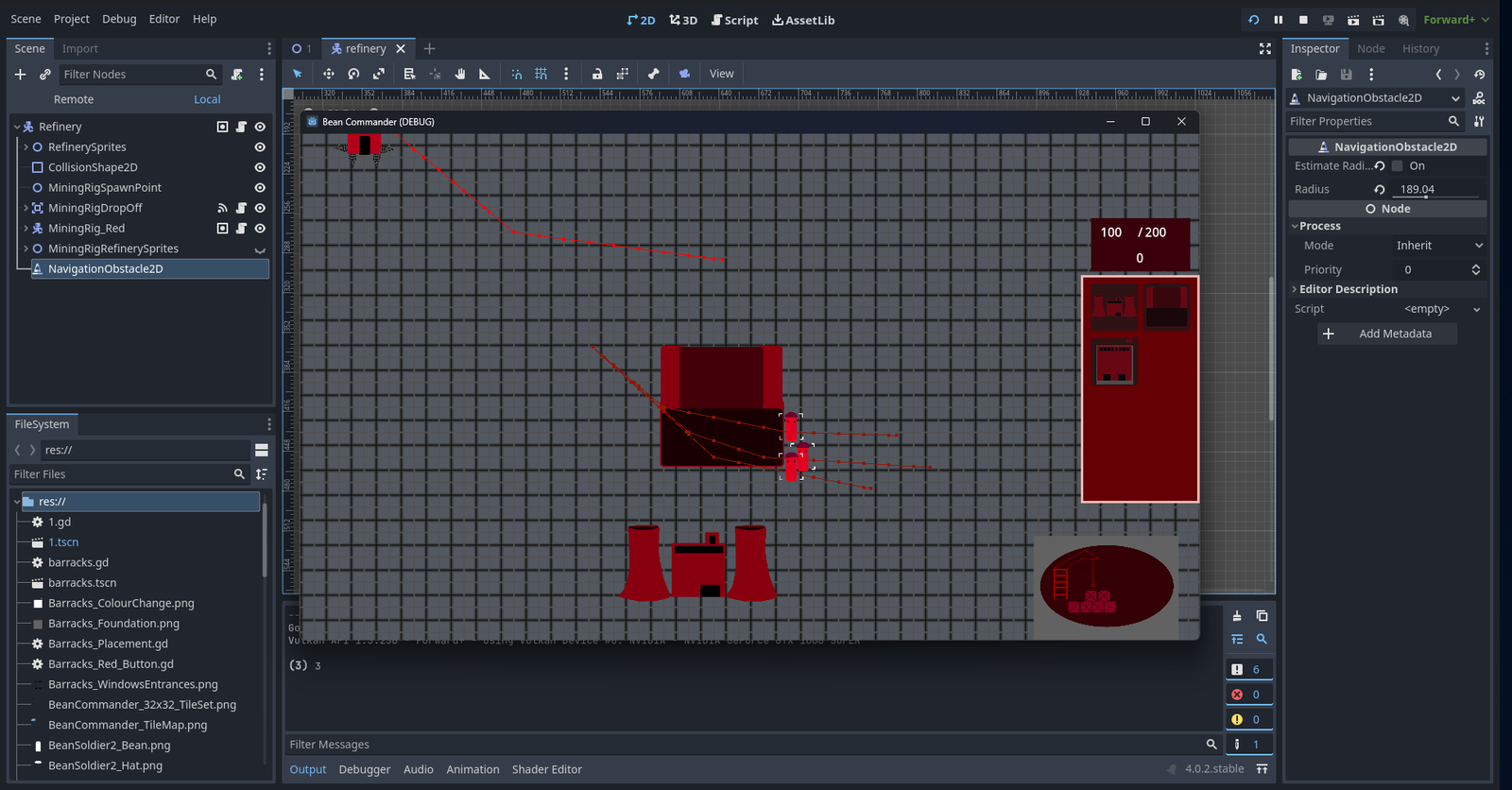Switch to the Remote scene tree
1512x790 pixels.
(74, 99)
